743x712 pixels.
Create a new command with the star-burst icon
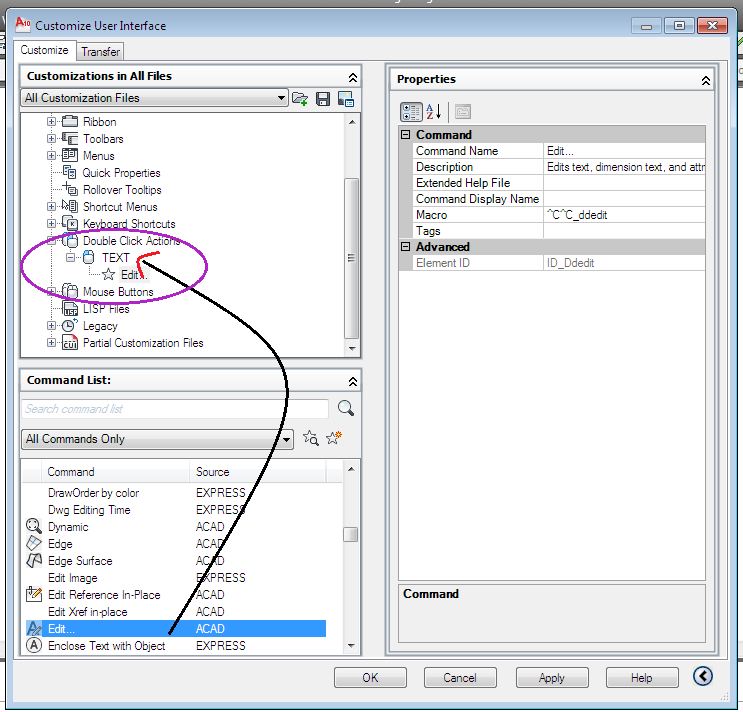pyautogui.click(x=334, y=437)
